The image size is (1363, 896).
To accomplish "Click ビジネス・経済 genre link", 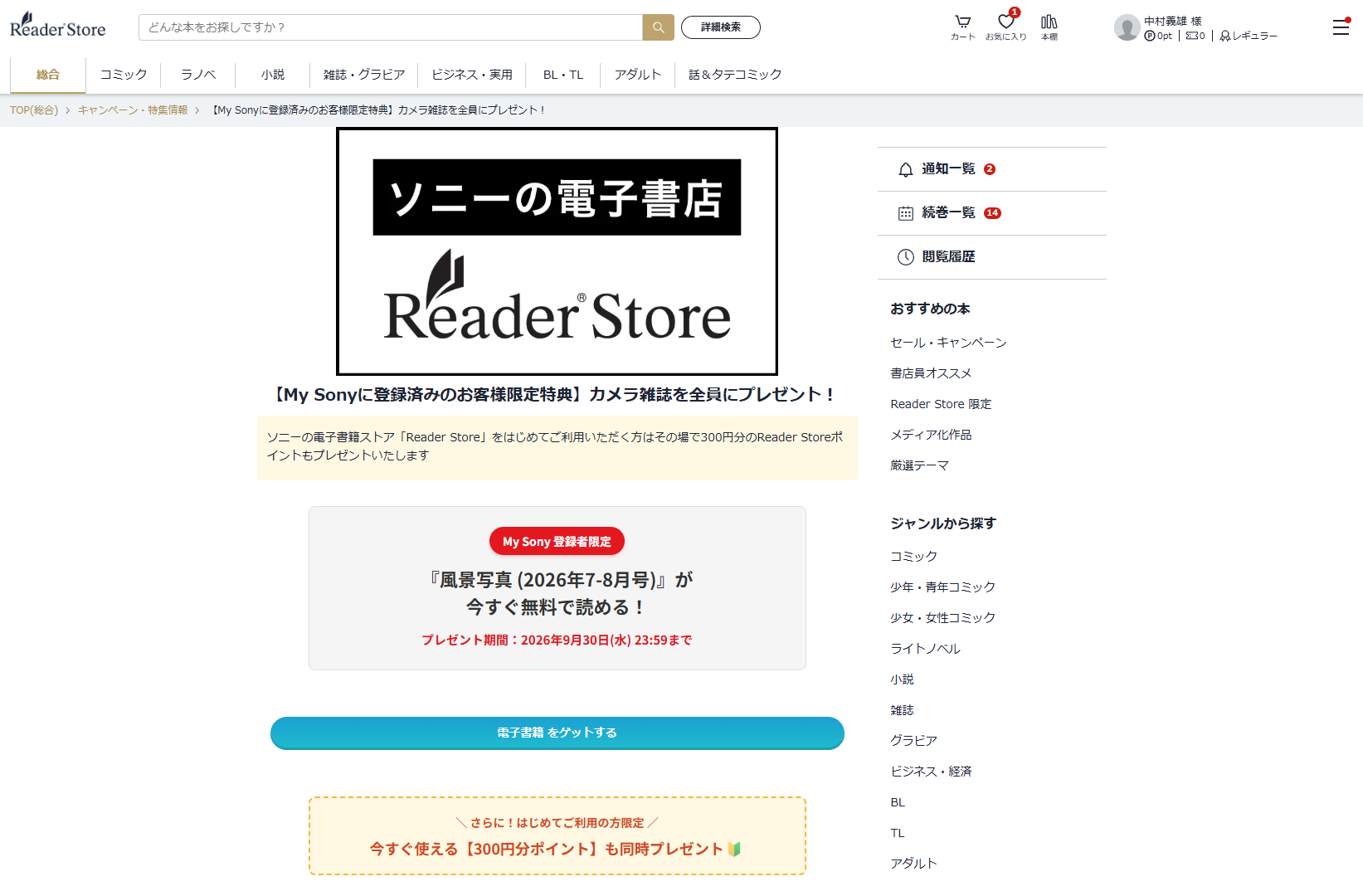I will [931, 772].
